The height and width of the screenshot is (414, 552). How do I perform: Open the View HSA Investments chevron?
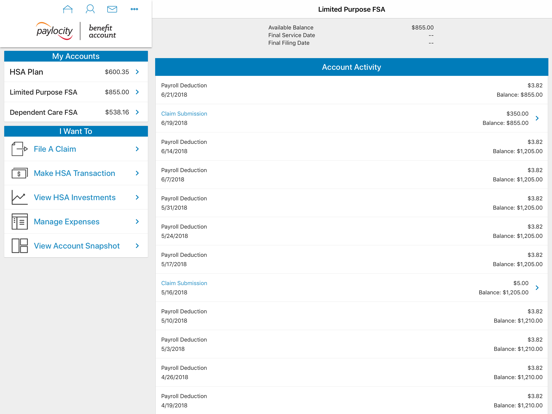[x=137, y=197]
